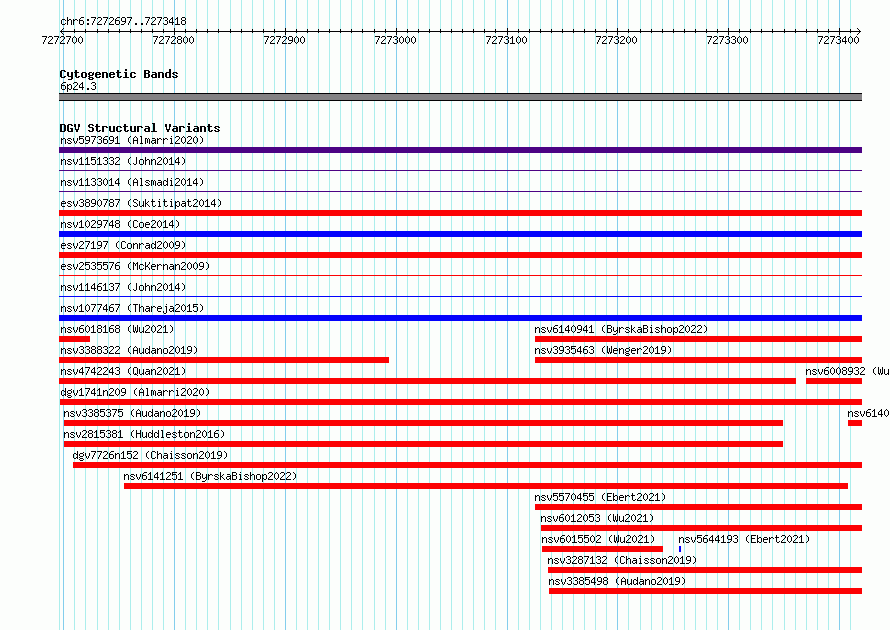Click the nsv5570455 (Ebert2021) label

[x=600, y=497]
